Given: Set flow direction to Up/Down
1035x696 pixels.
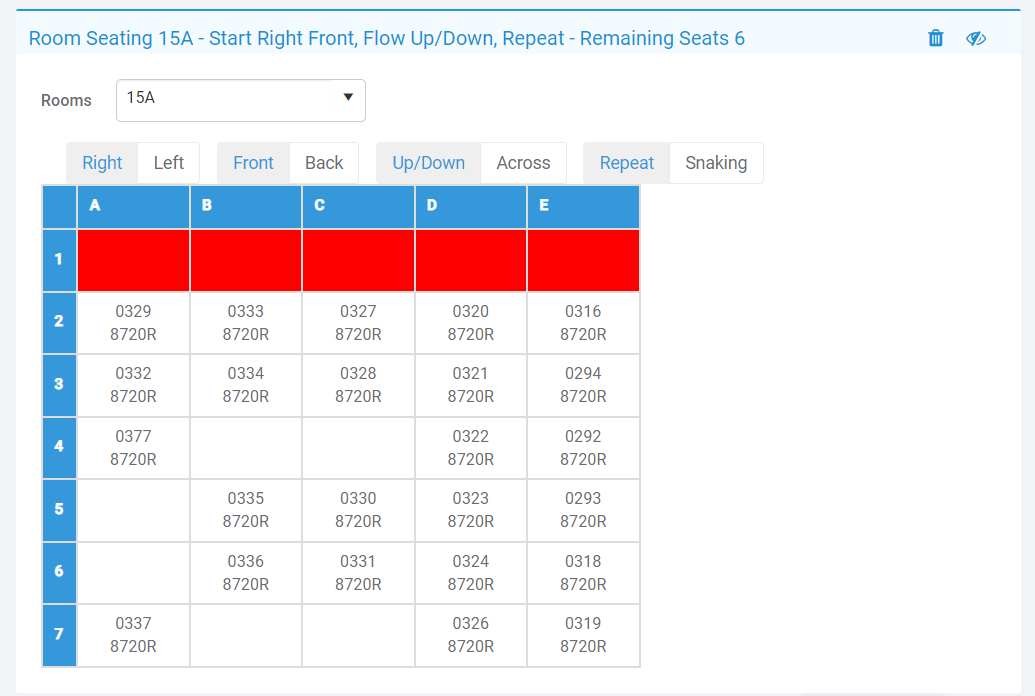Looking at the screenshot, I should click(428, 163).
